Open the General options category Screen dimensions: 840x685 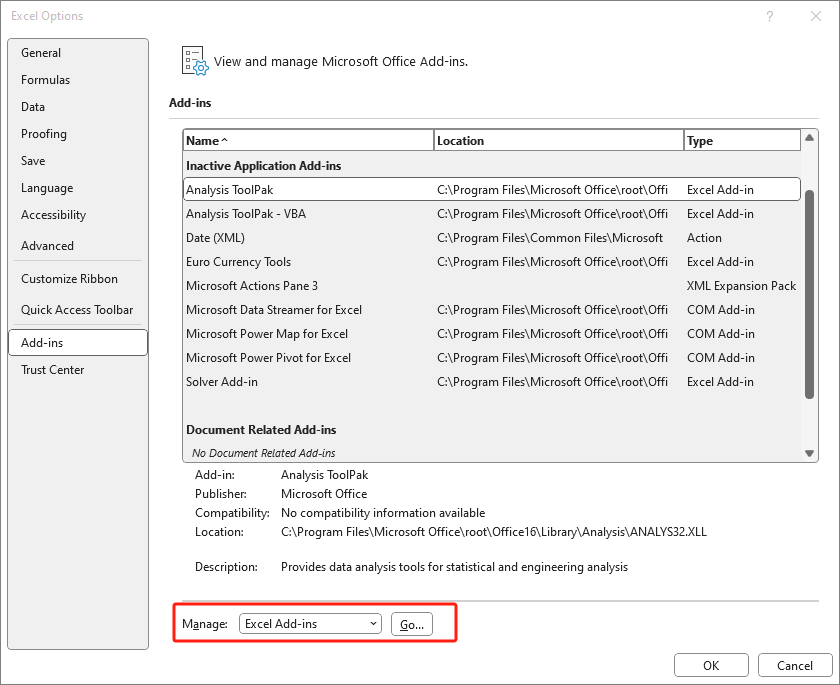[x=41, y=53]
